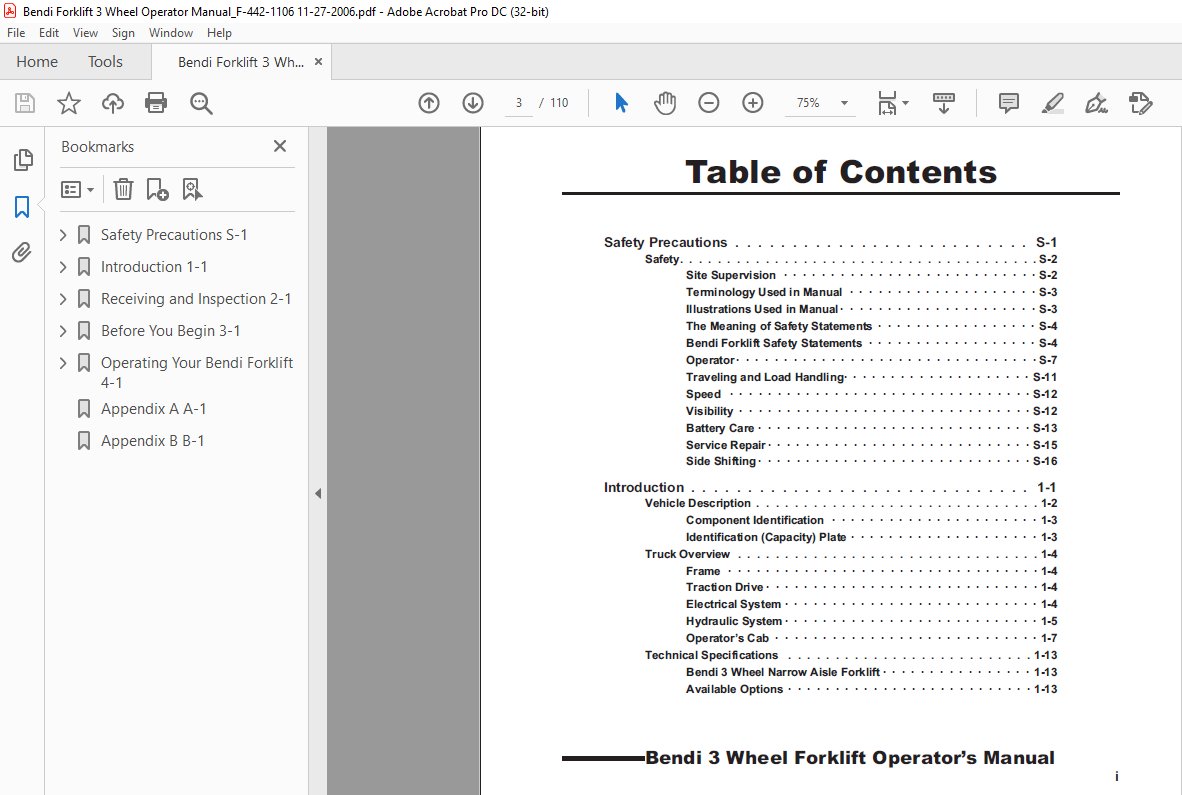Image resolution: width=1182 pixels, height=795 pixels.
Task: Open the Fill and Sign tool
Action: point(1096,102)
